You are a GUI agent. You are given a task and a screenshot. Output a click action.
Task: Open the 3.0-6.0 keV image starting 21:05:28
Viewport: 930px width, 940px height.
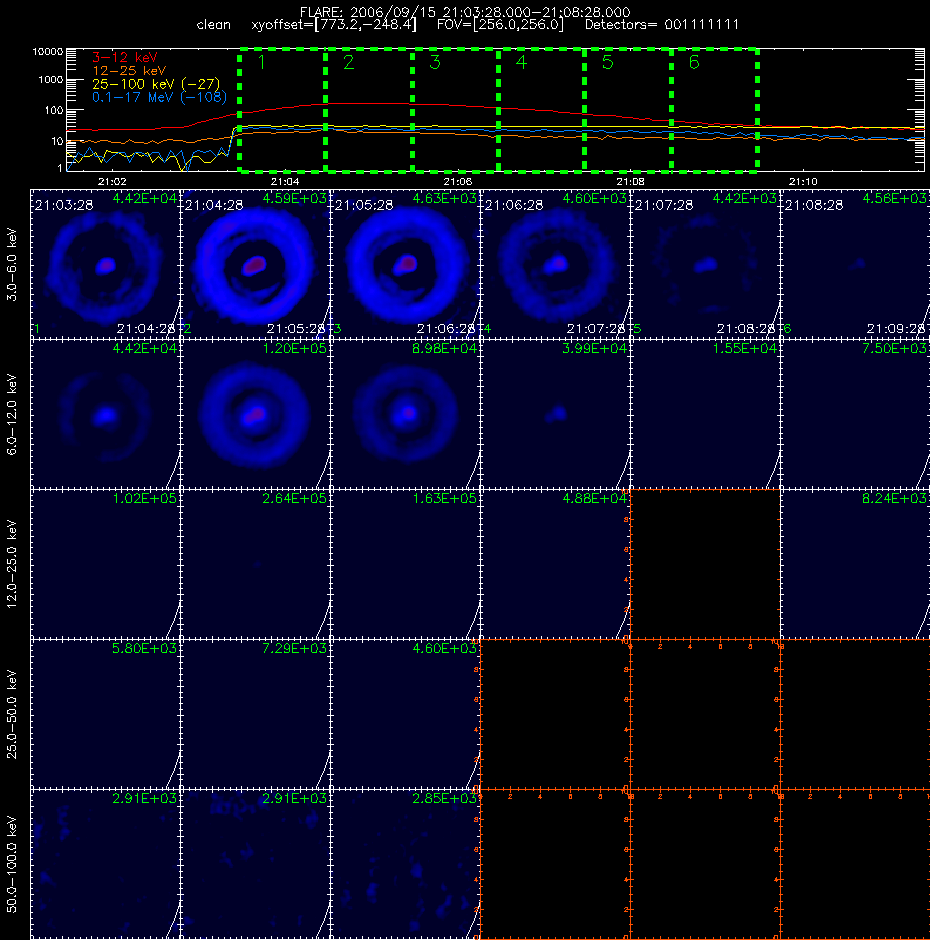pos(405,264)
